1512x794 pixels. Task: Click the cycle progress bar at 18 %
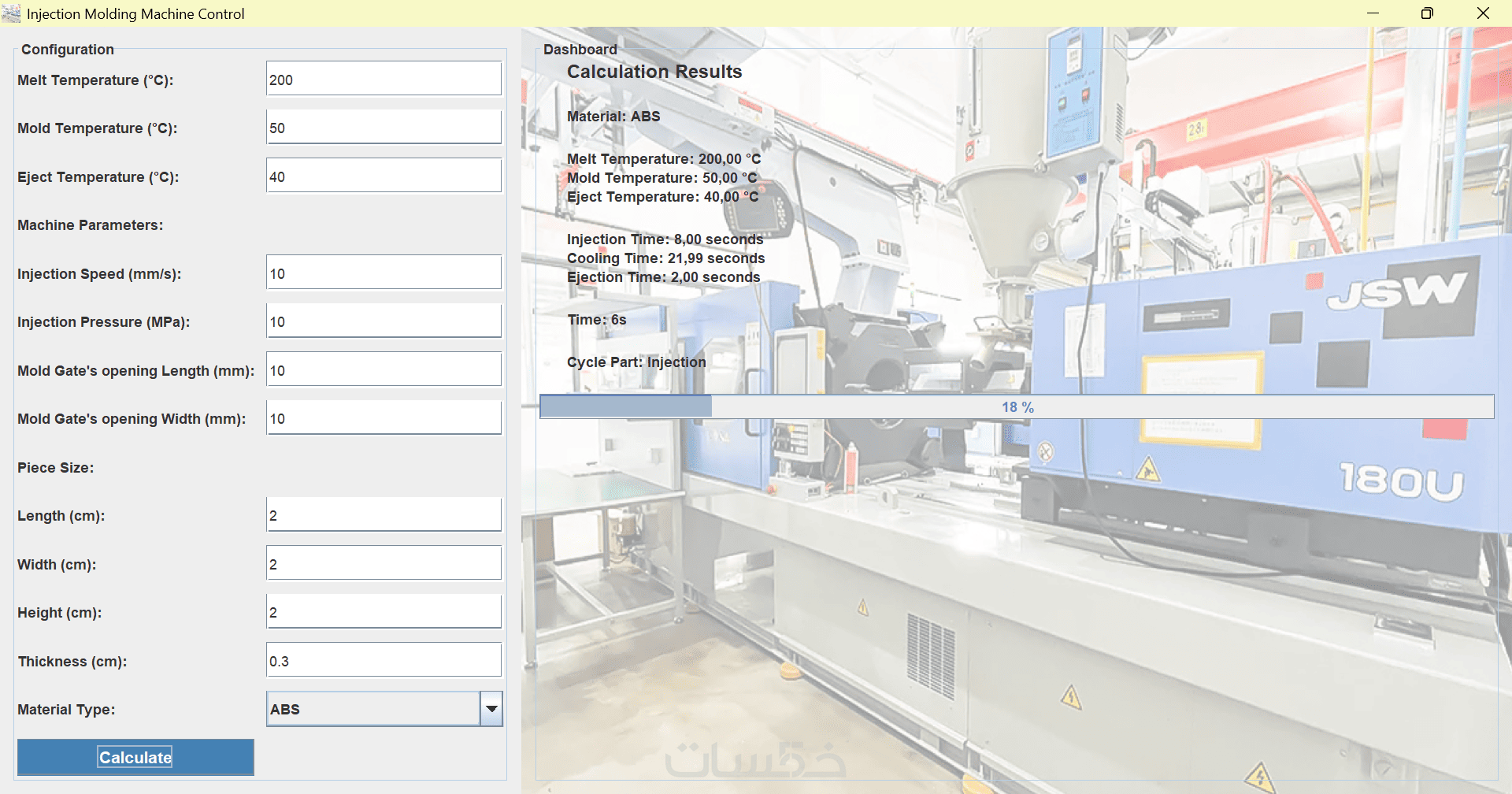tap(1017, 407)
